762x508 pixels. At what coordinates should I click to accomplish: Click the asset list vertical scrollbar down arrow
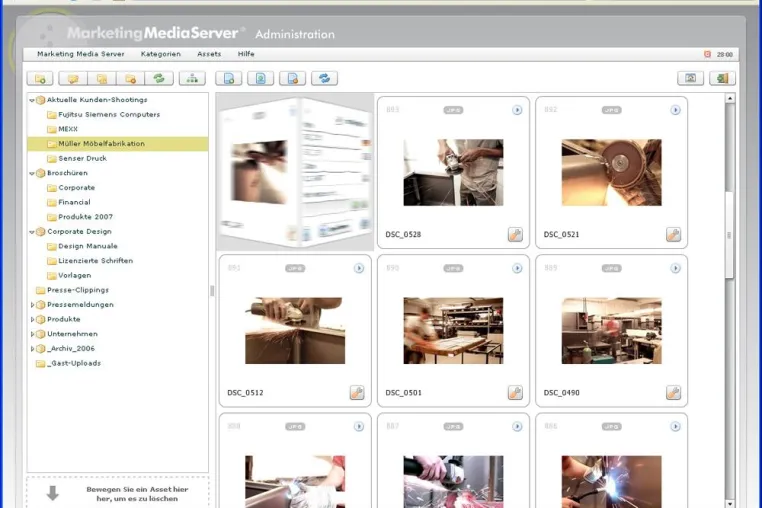coord(729,504)
